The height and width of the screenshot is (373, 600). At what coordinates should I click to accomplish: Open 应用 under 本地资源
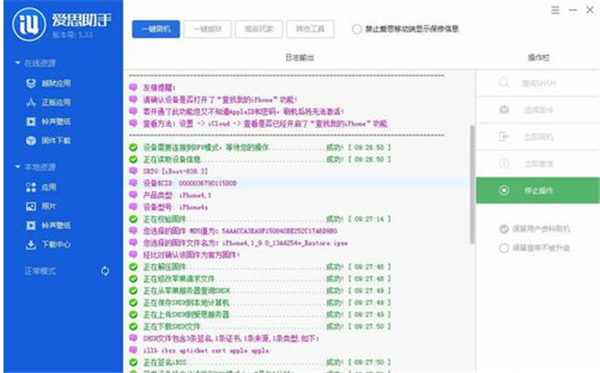[x=41, y=187]
